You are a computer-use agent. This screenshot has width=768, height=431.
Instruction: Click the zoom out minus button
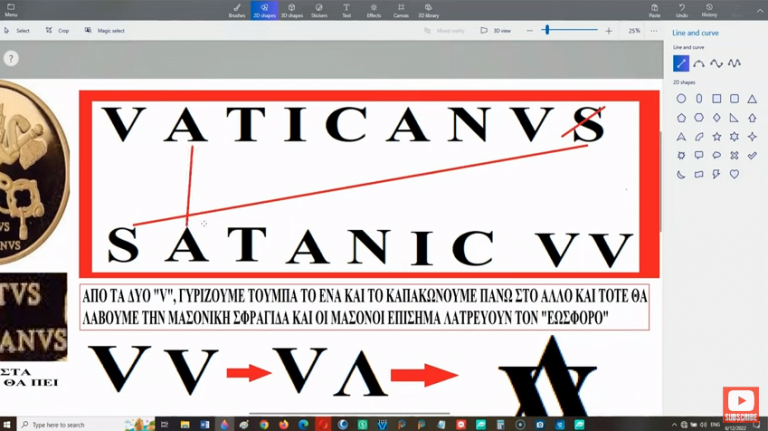point(529,30)
